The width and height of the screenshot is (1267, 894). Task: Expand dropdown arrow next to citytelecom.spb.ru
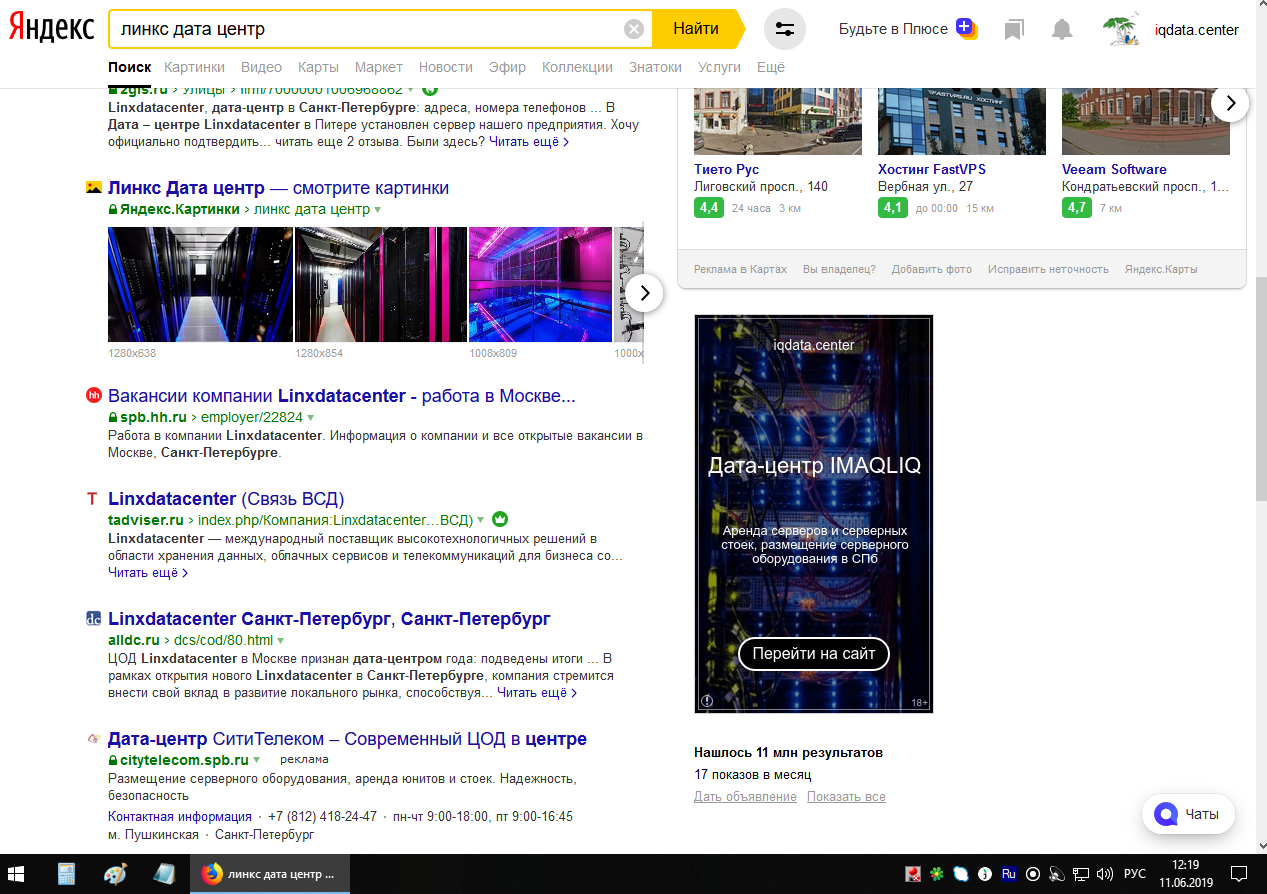click(x=256, y=760)
